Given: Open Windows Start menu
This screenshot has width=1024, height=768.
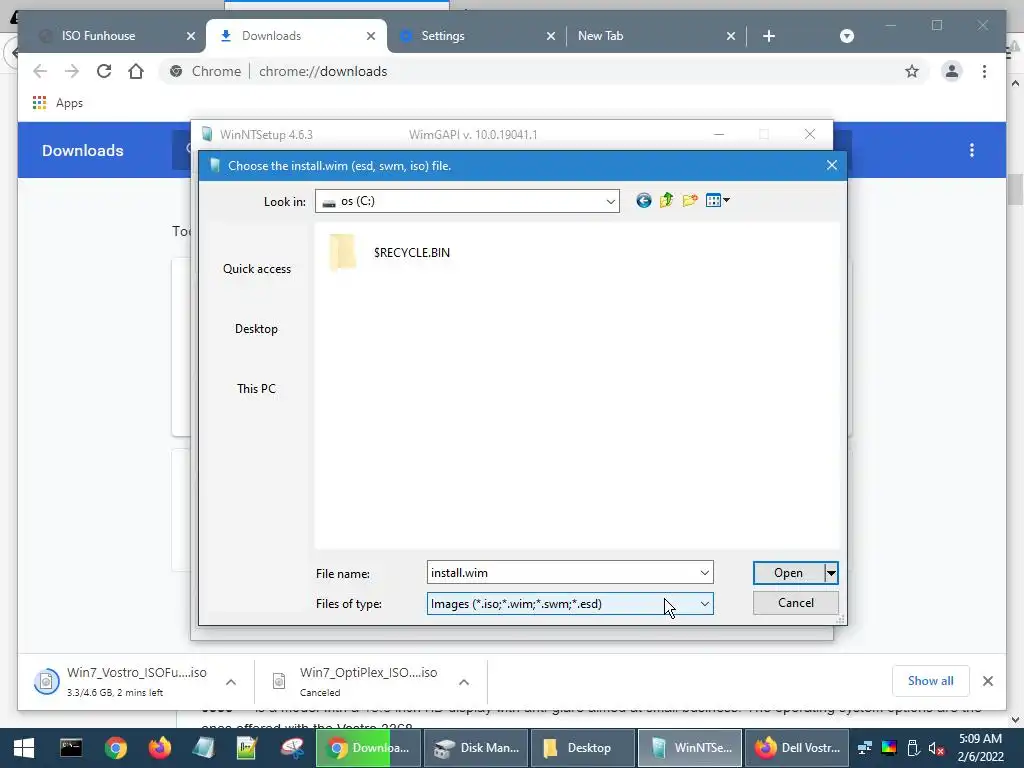Looking at the screenshot, I should (24, 748).
